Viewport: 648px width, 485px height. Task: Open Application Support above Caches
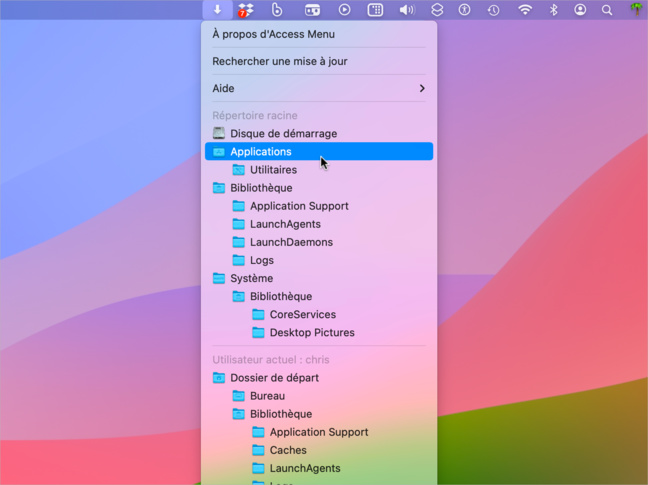click(319, 432)
